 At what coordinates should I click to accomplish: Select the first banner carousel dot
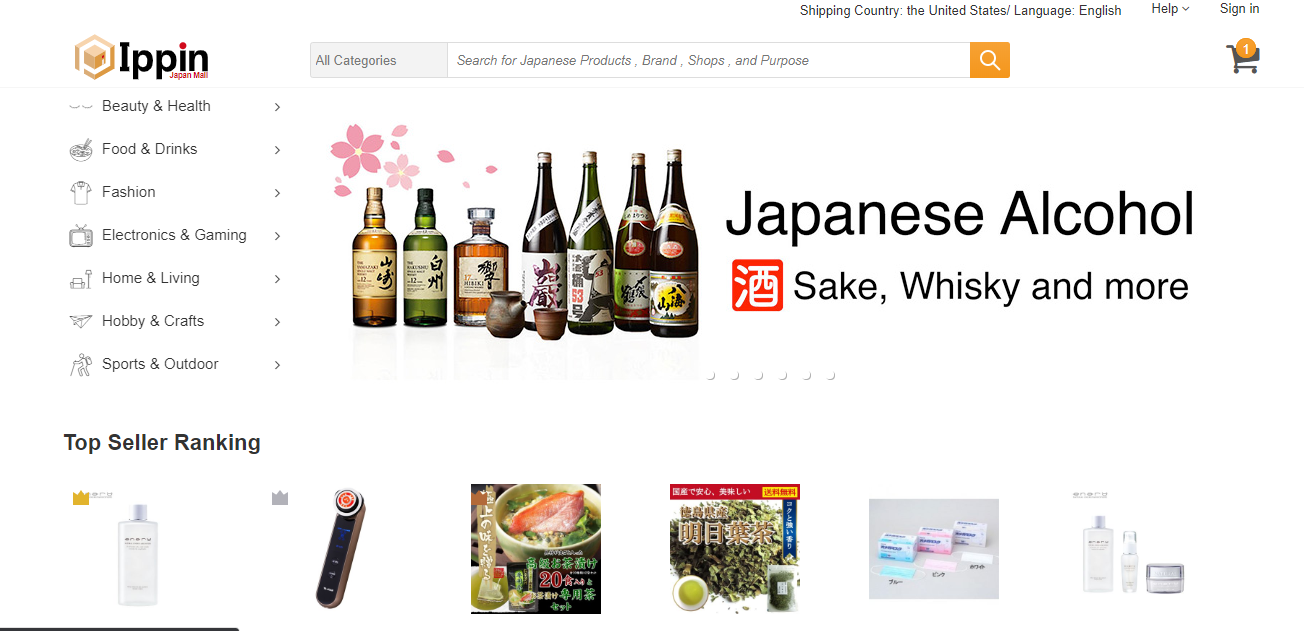(x=711, y=376)
